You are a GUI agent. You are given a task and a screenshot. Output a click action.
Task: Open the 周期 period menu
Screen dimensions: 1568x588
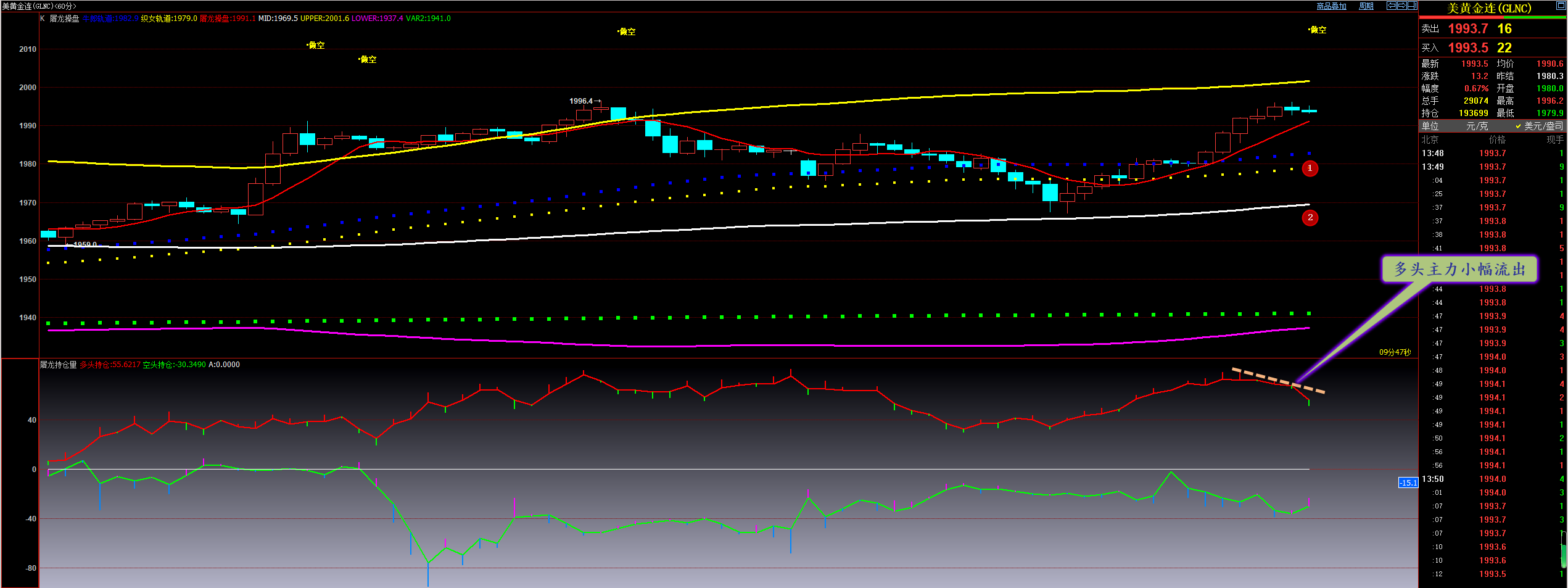click(1366, 6)
